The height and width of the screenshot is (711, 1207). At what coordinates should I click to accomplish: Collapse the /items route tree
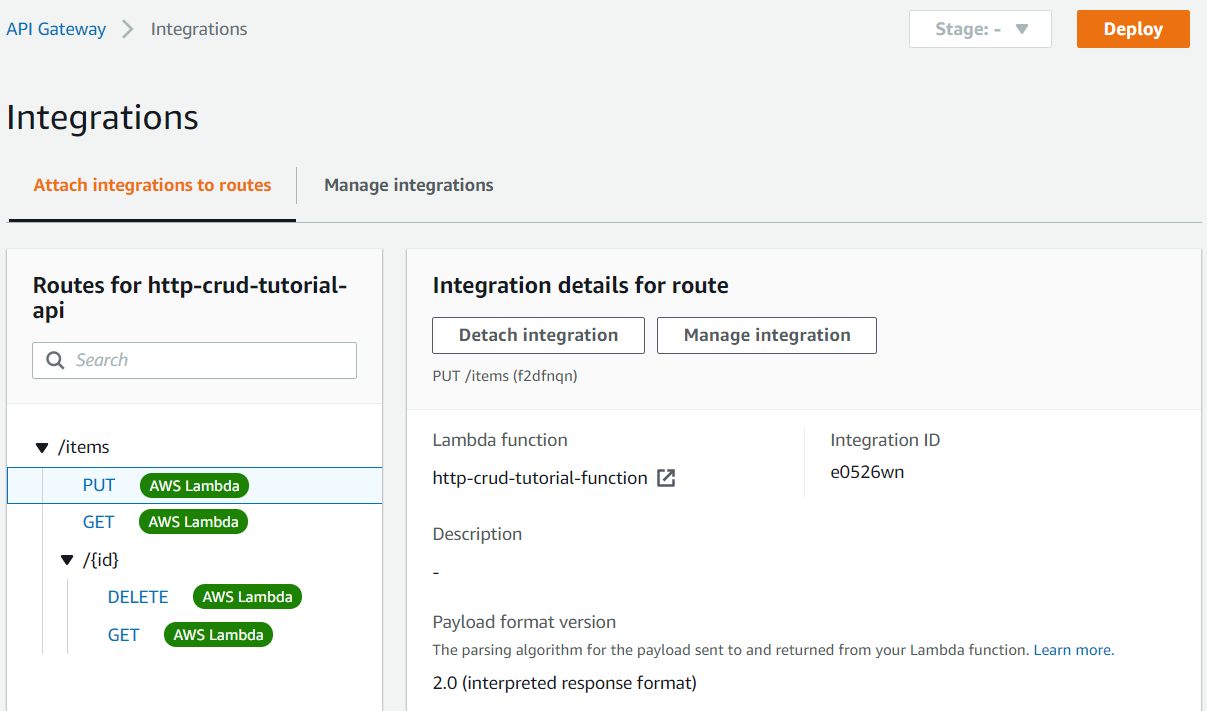pos(42,448)
